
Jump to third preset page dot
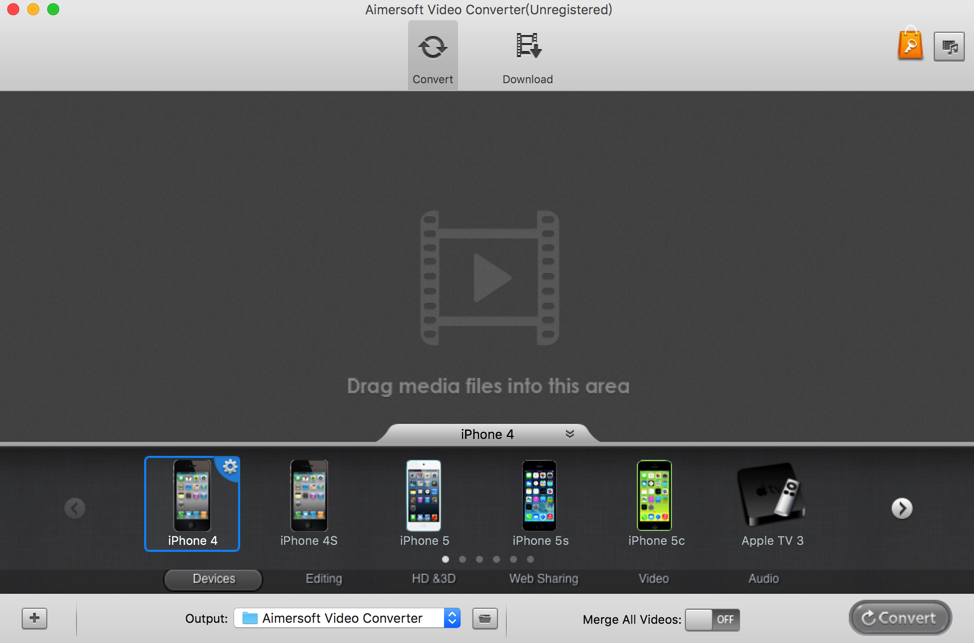(x=480, y=559)
